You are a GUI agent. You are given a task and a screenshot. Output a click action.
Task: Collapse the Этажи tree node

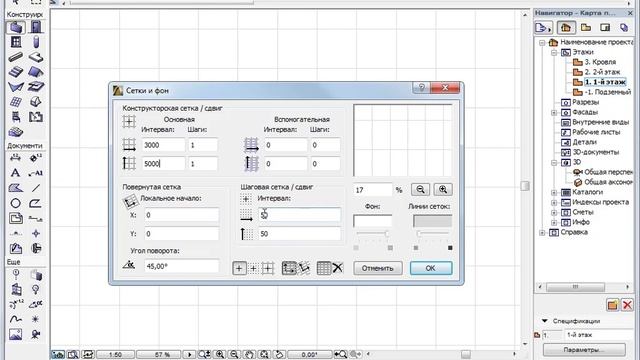(x=554, y=53)
